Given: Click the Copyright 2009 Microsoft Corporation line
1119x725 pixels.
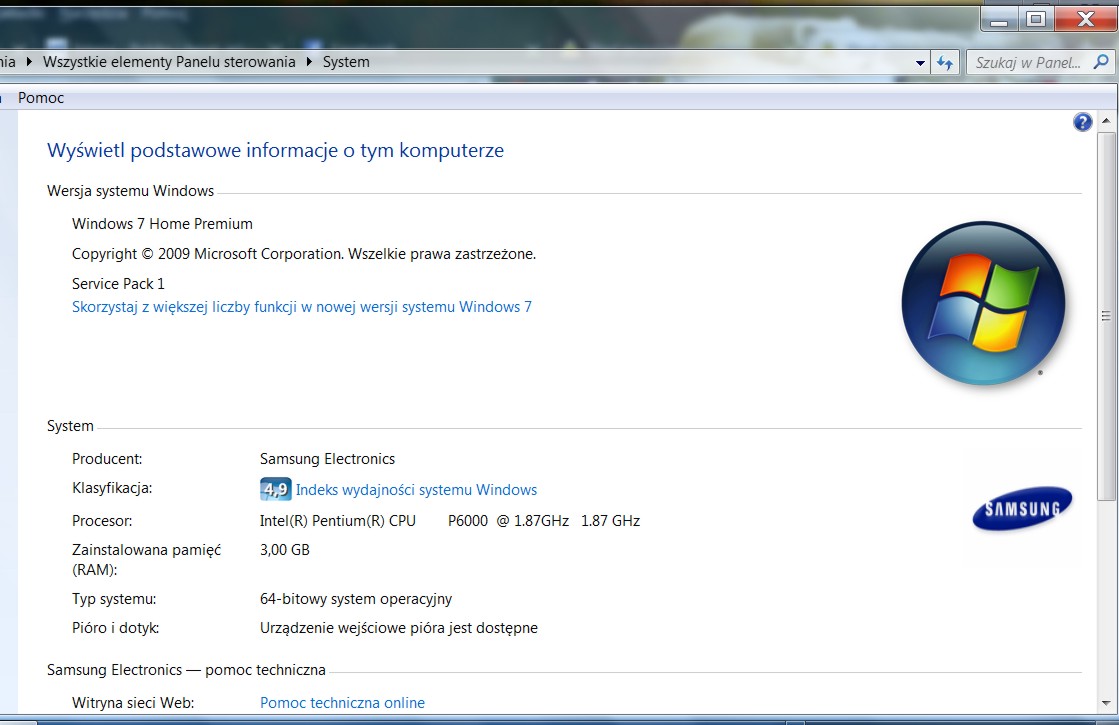Looking at the screenshot, I should point(303,253).
